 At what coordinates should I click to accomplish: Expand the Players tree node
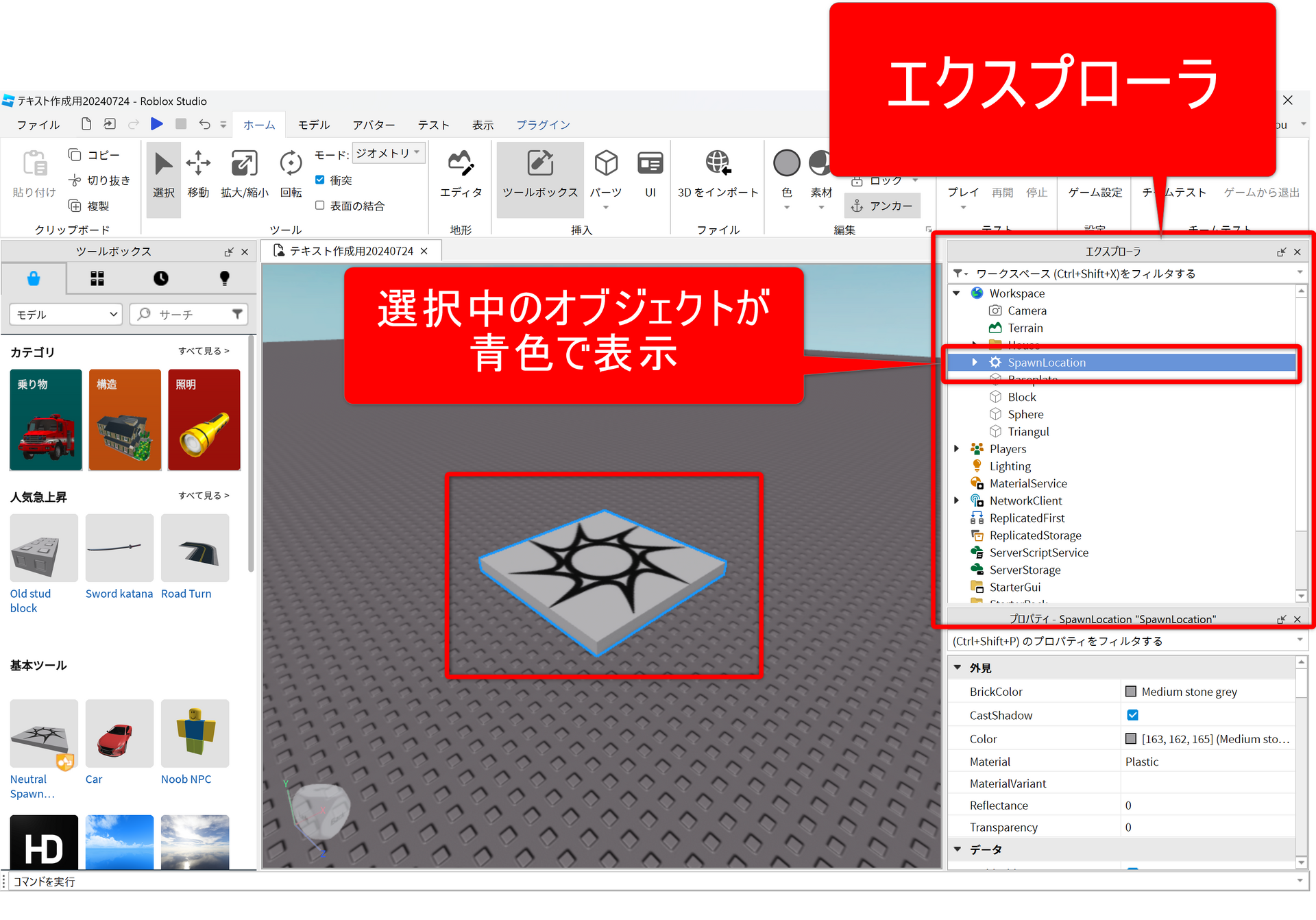(x=957, y=448)
